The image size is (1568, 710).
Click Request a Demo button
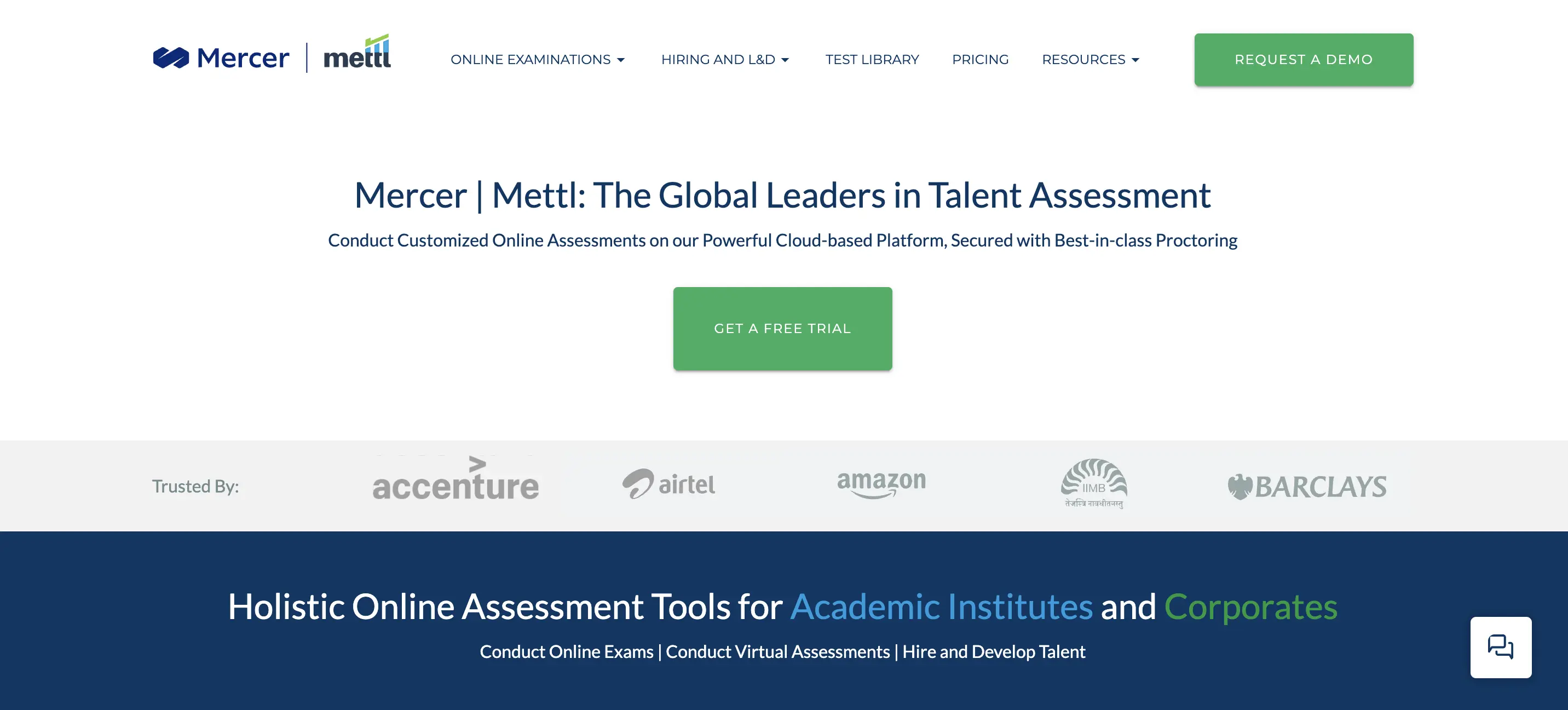pos(1303,60)
